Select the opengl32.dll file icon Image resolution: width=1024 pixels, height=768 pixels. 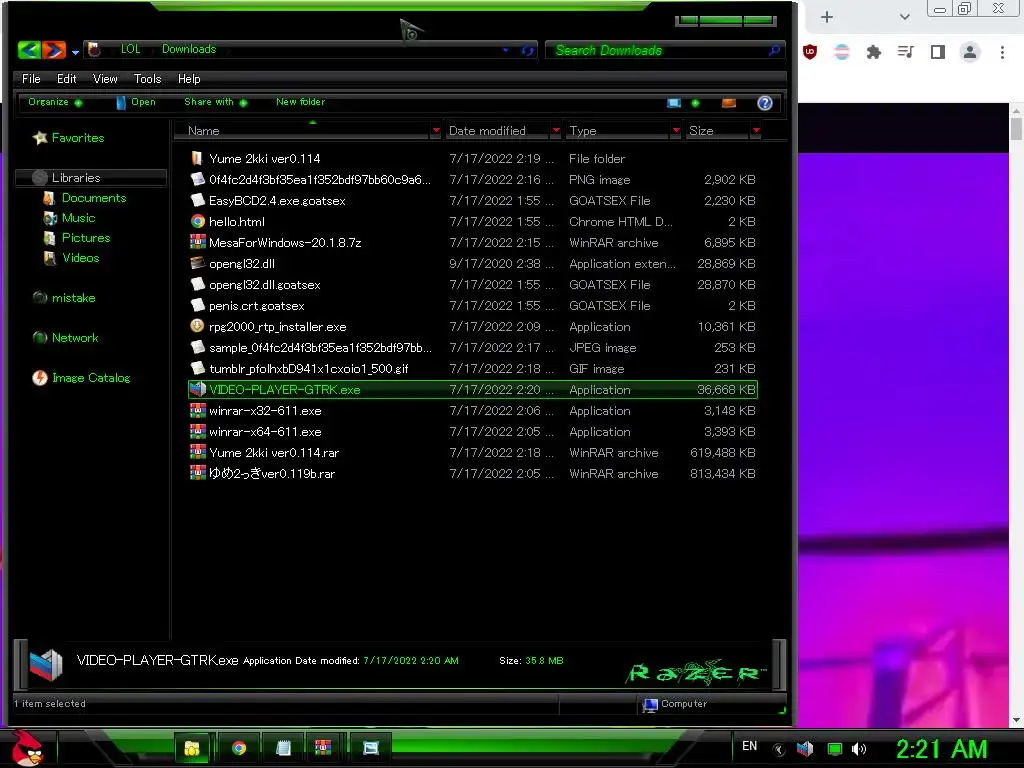(x=197, y=263)
